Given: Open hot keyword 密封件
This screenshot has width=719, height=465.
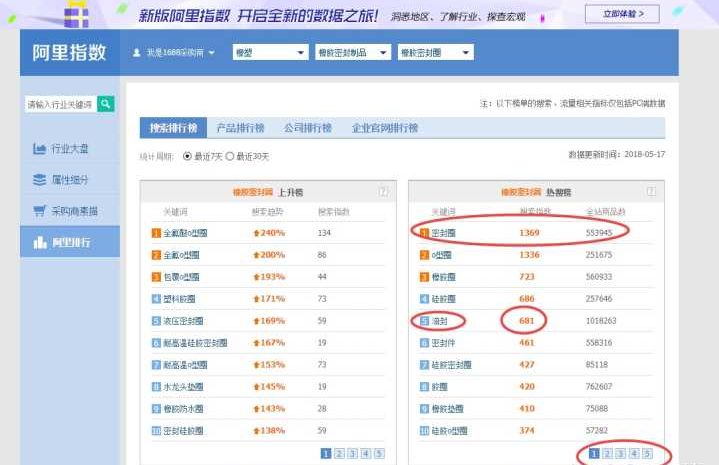Looking at the screenshot, I should 443,343.
